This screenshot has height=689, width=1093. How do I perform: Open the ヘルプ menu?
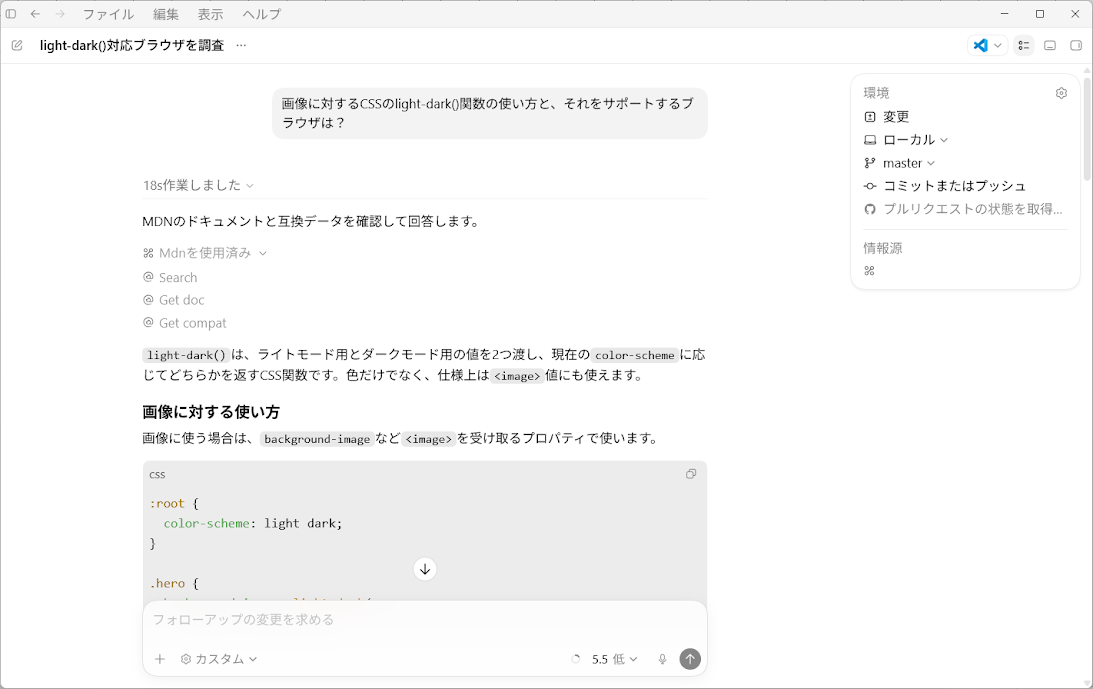point(262,14)
